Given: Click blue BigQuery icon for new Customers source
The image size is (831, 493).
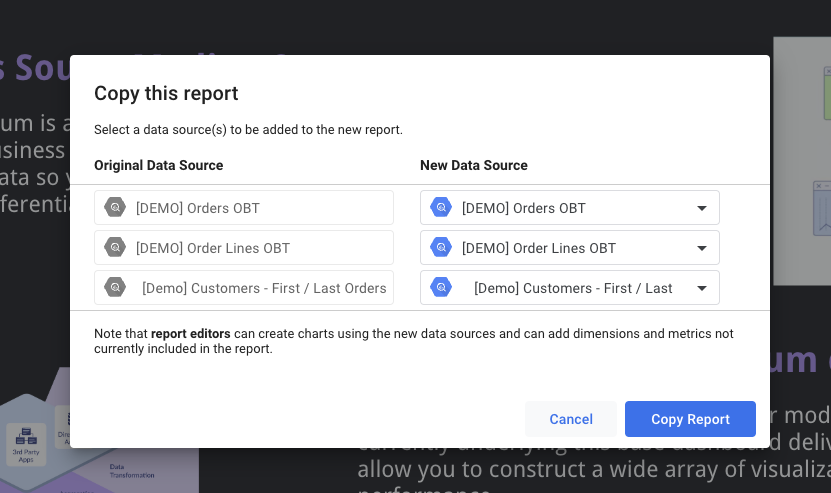Looking at the screenshot, I should point(441,287).
